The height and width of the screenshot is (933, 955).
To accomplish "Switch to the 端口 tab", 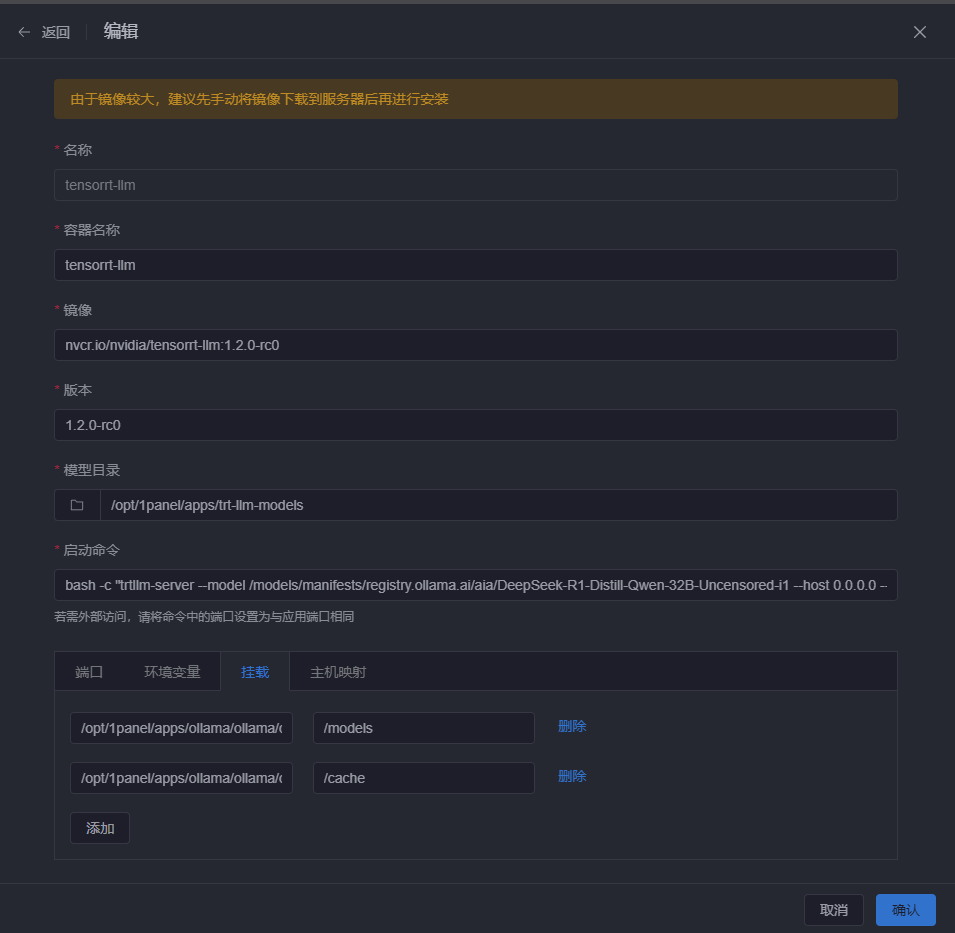I will click(x=89, y=672).
